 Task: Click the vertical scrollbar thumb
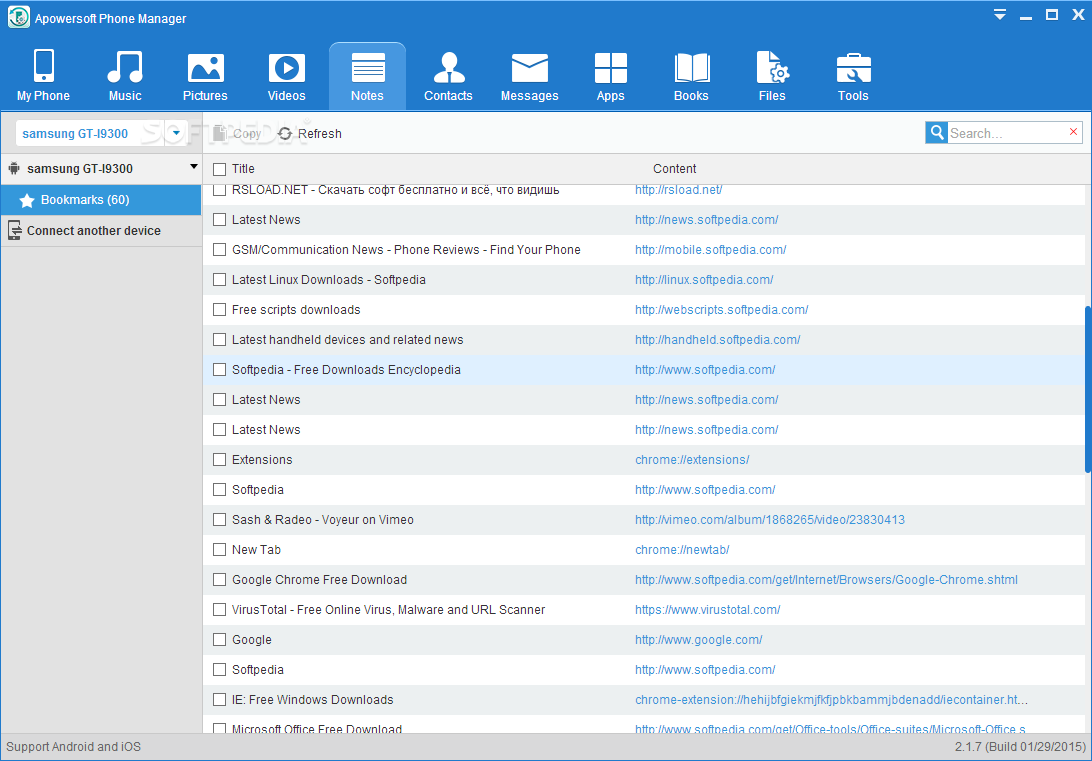tap(1088, 390)
